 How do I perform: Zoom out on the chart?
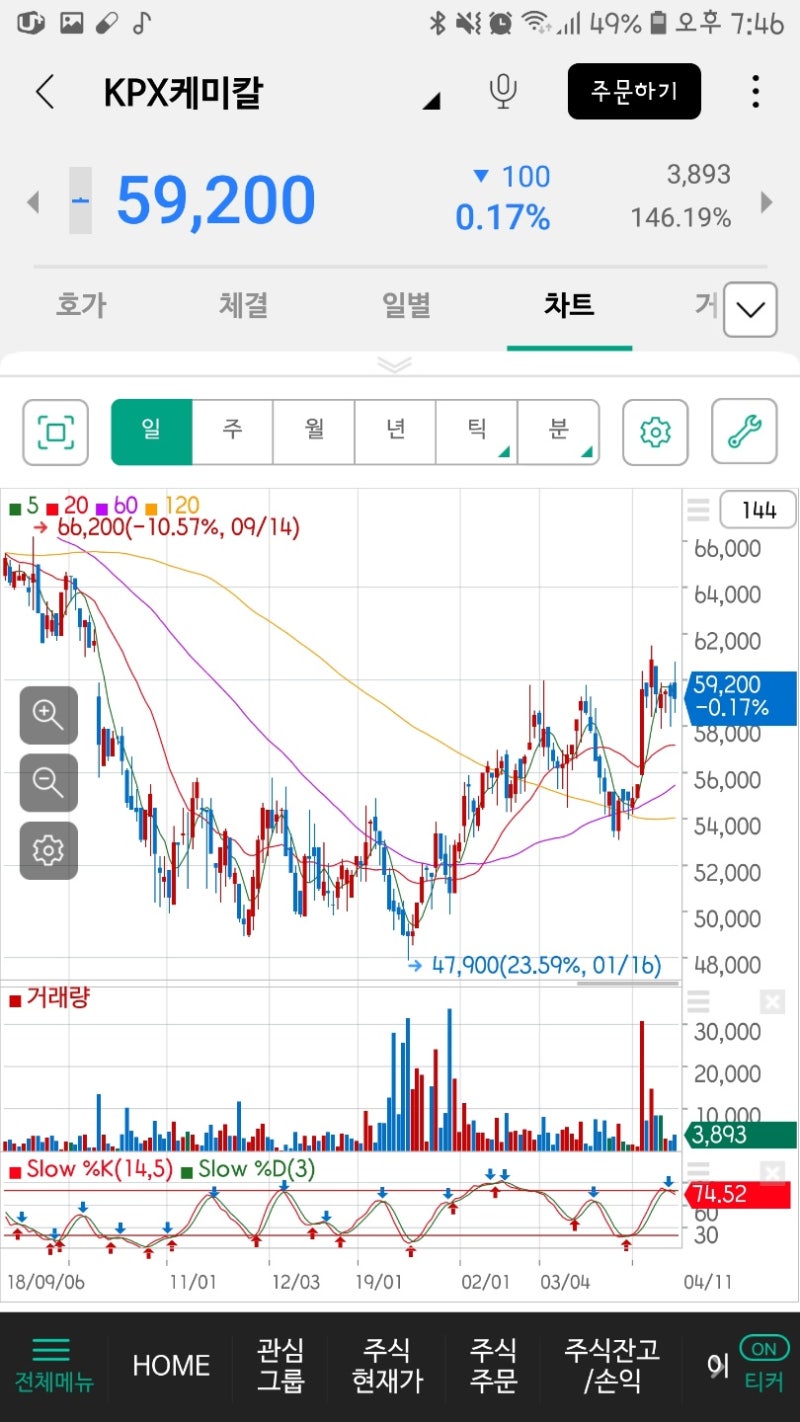(48, 783)
